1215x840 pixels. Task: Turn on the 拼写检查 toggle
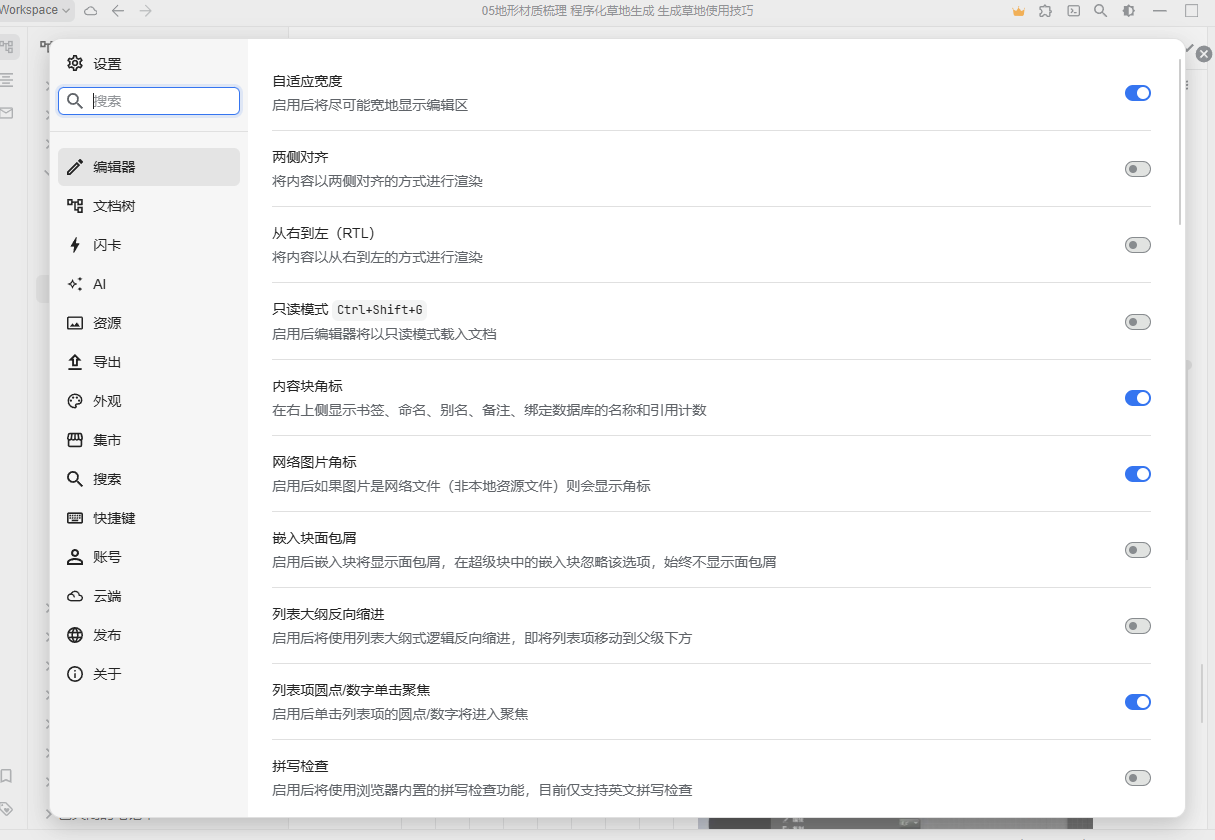1137,778
